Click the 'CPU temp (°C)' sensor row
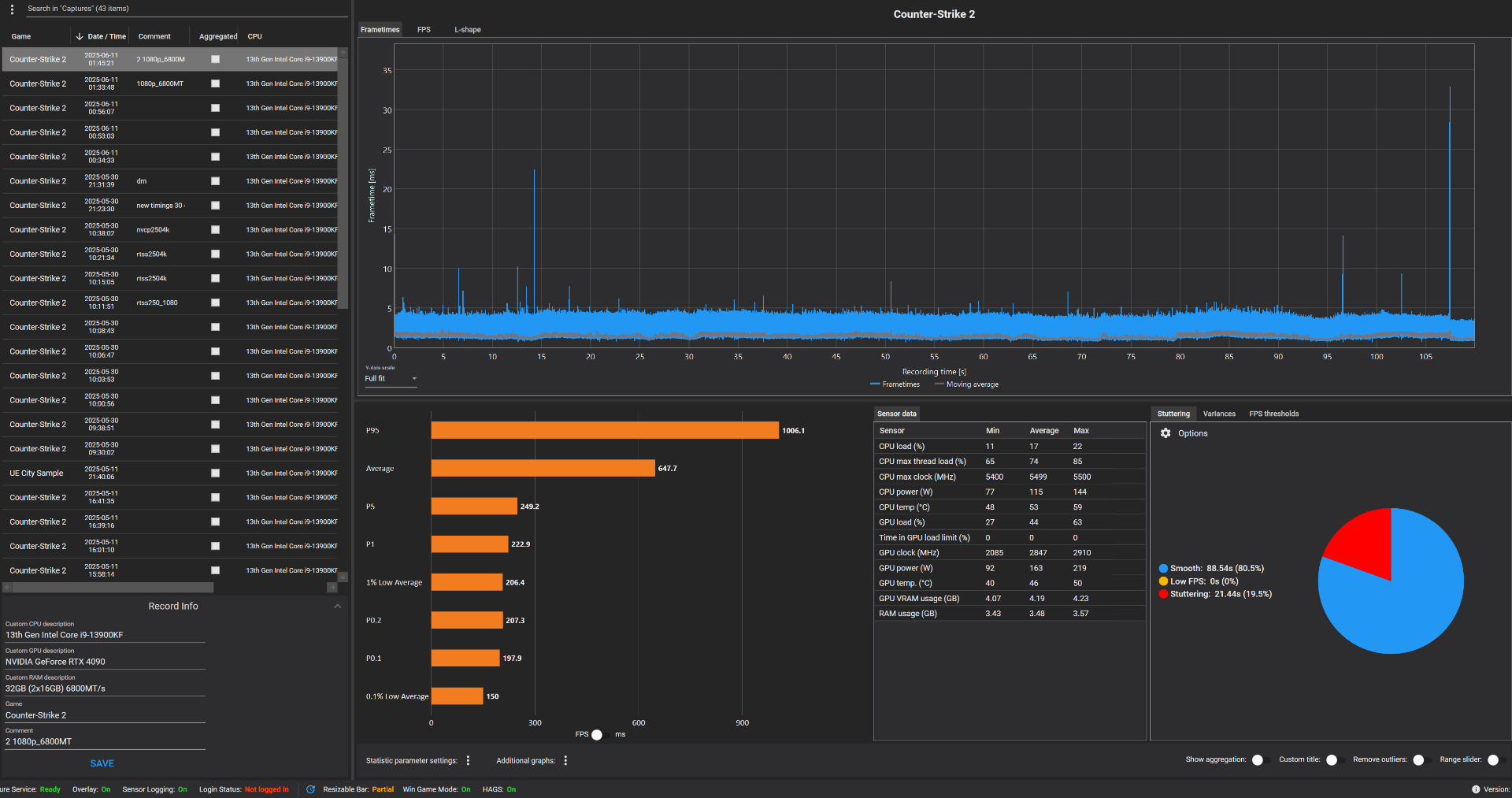The height and width of the screenshot is (798, 1512). (1010, 507)
